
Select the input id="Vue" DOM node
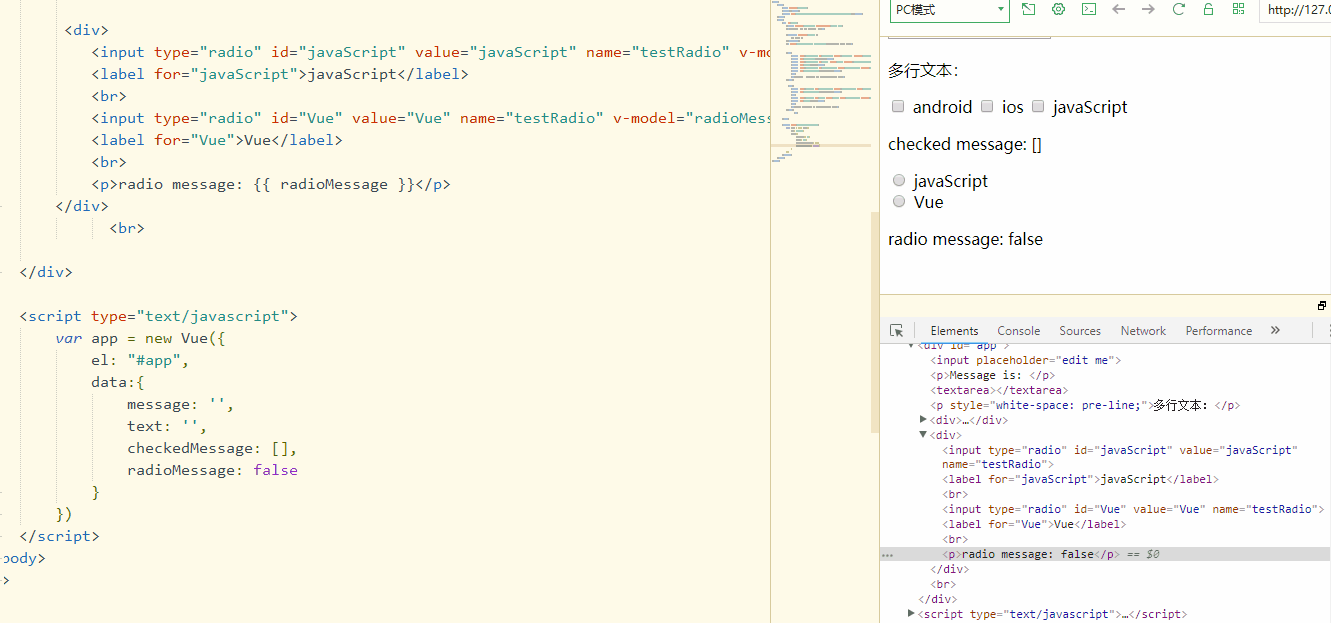tap(1133, 509)
